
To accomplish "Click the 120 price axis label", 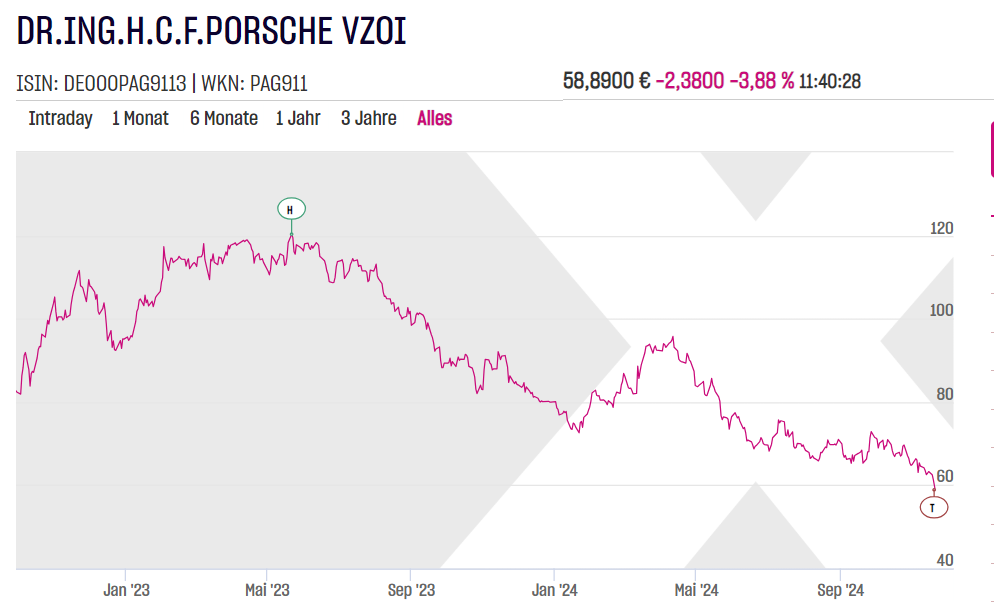I will [941, 229].
